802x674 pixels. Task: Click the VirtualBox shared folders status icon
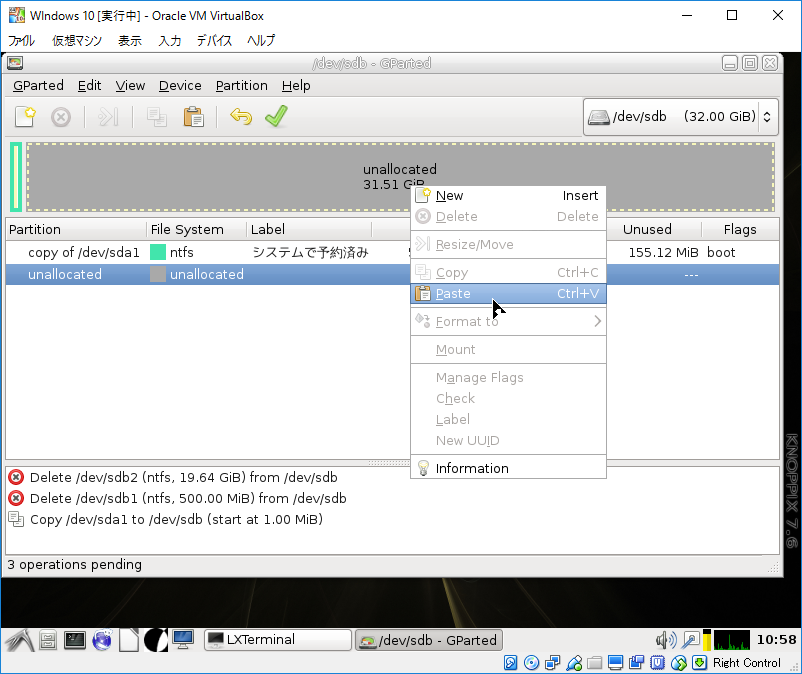click(x=594, y=663)
